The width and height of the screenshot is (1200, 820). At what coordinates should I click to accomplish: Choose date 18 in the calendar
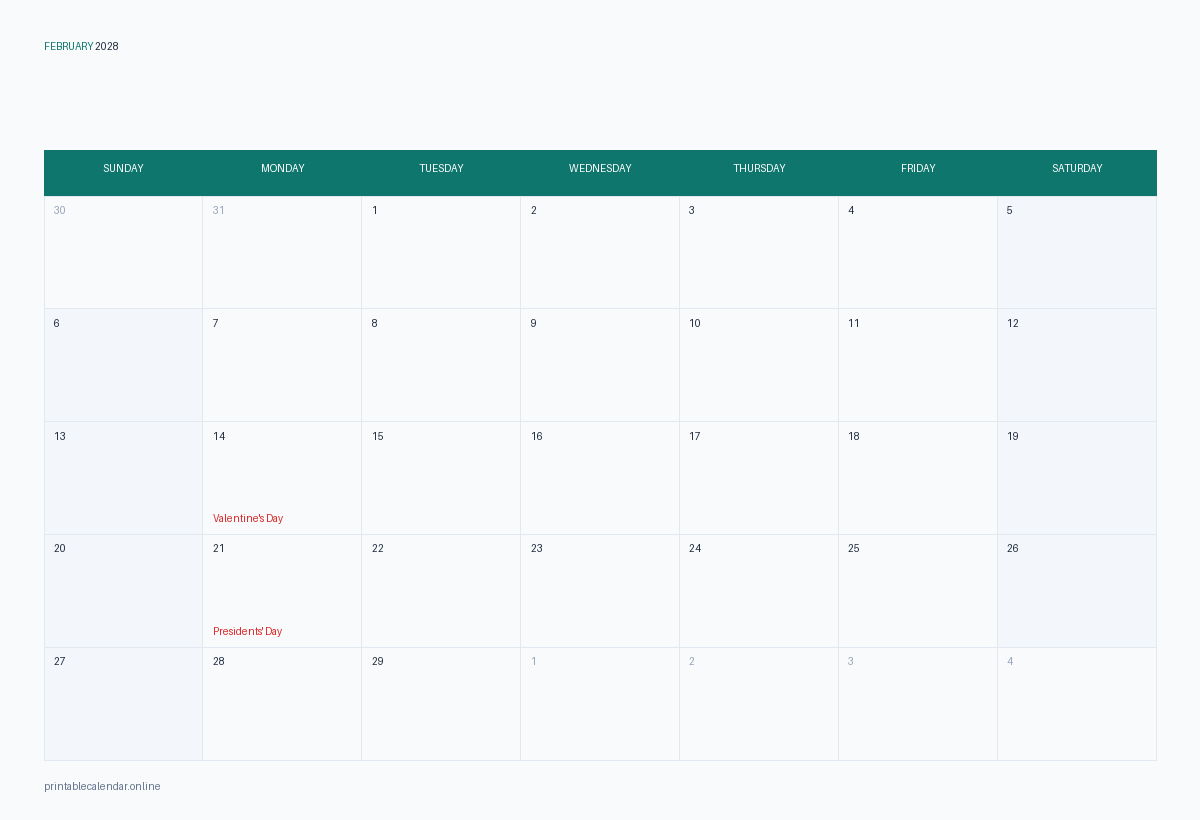pyautogui.click(x=918, y=478)
